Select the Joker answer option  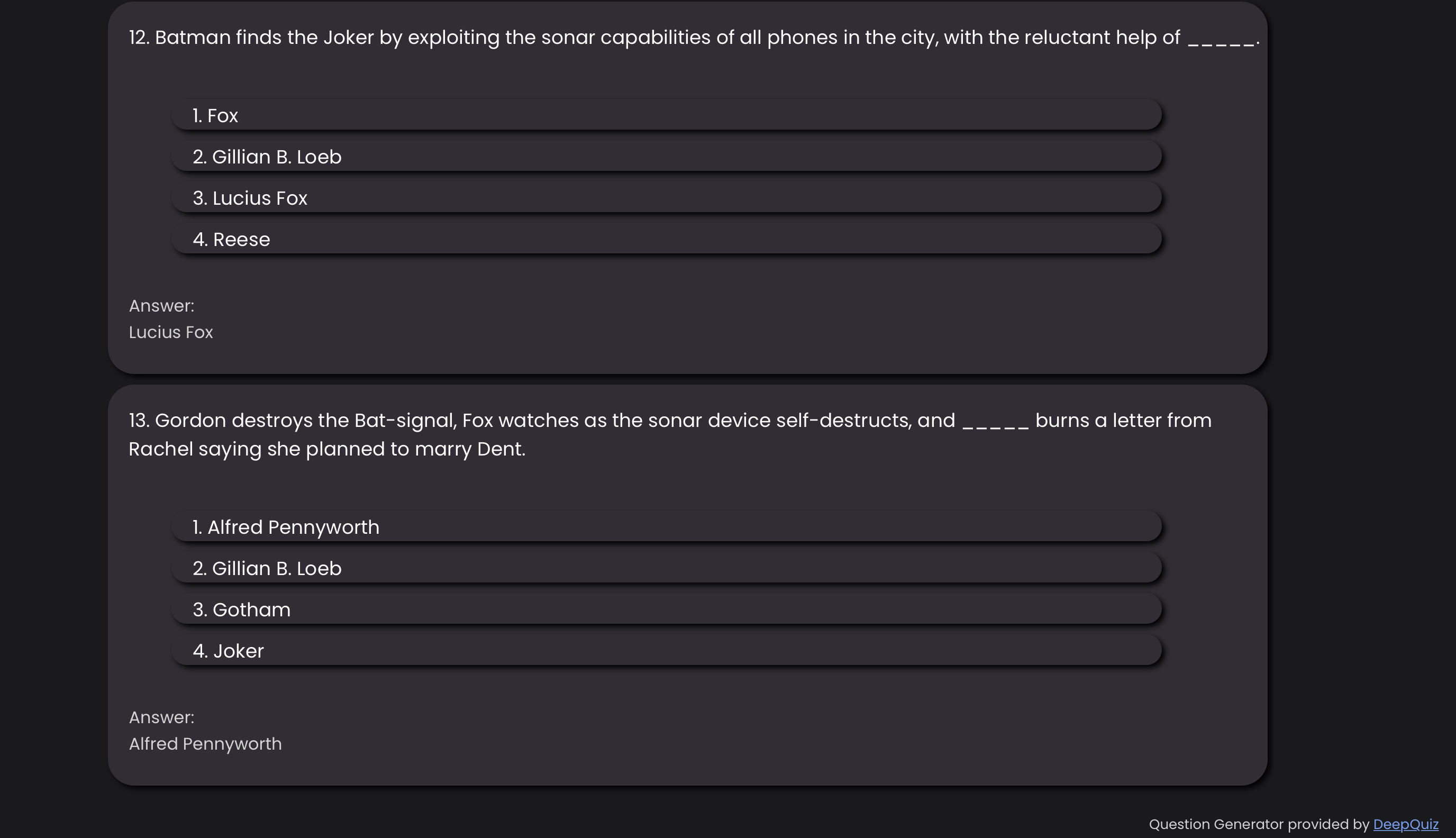tap(667, 650)
